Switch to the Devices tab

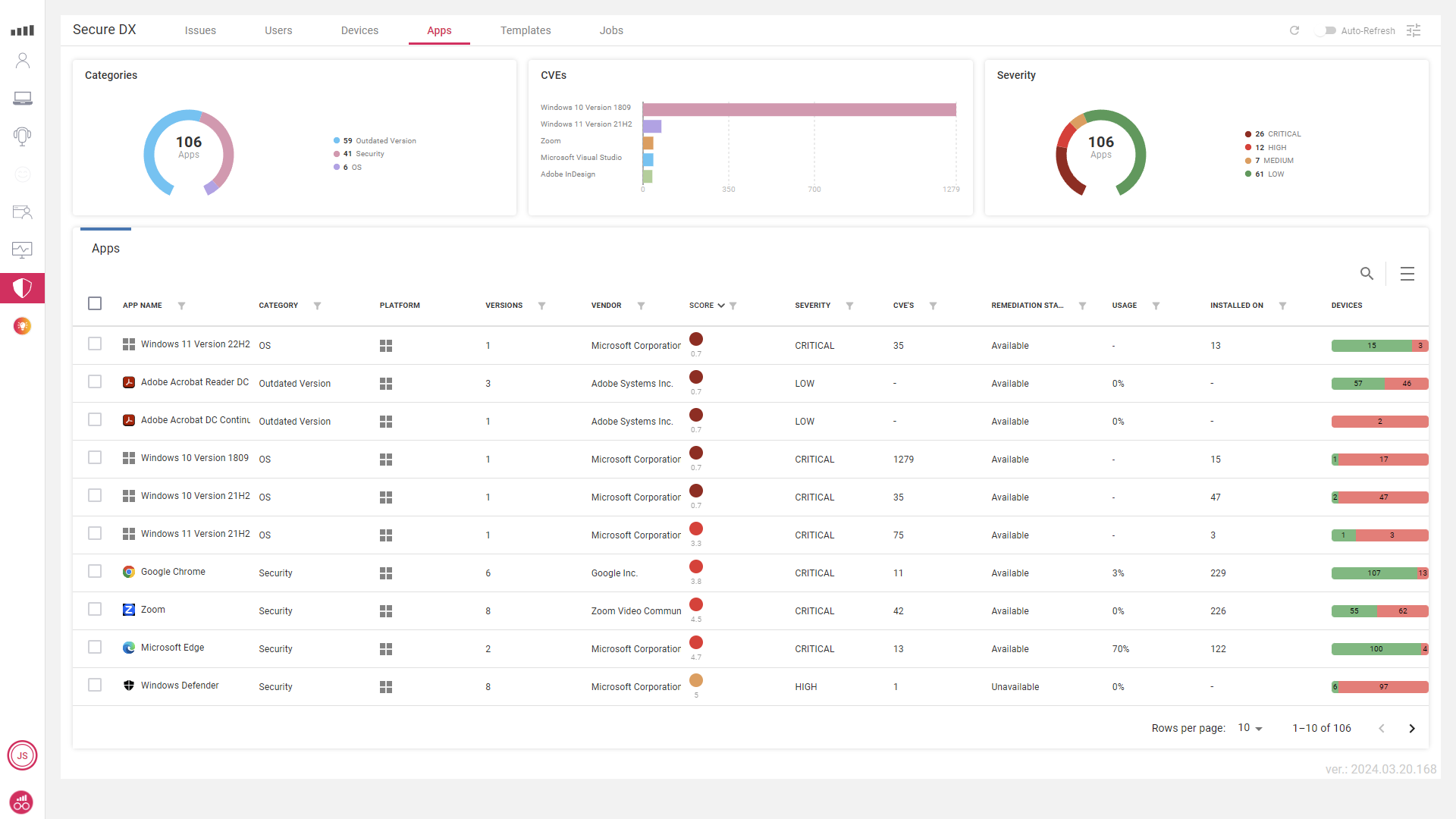(359, 30)
